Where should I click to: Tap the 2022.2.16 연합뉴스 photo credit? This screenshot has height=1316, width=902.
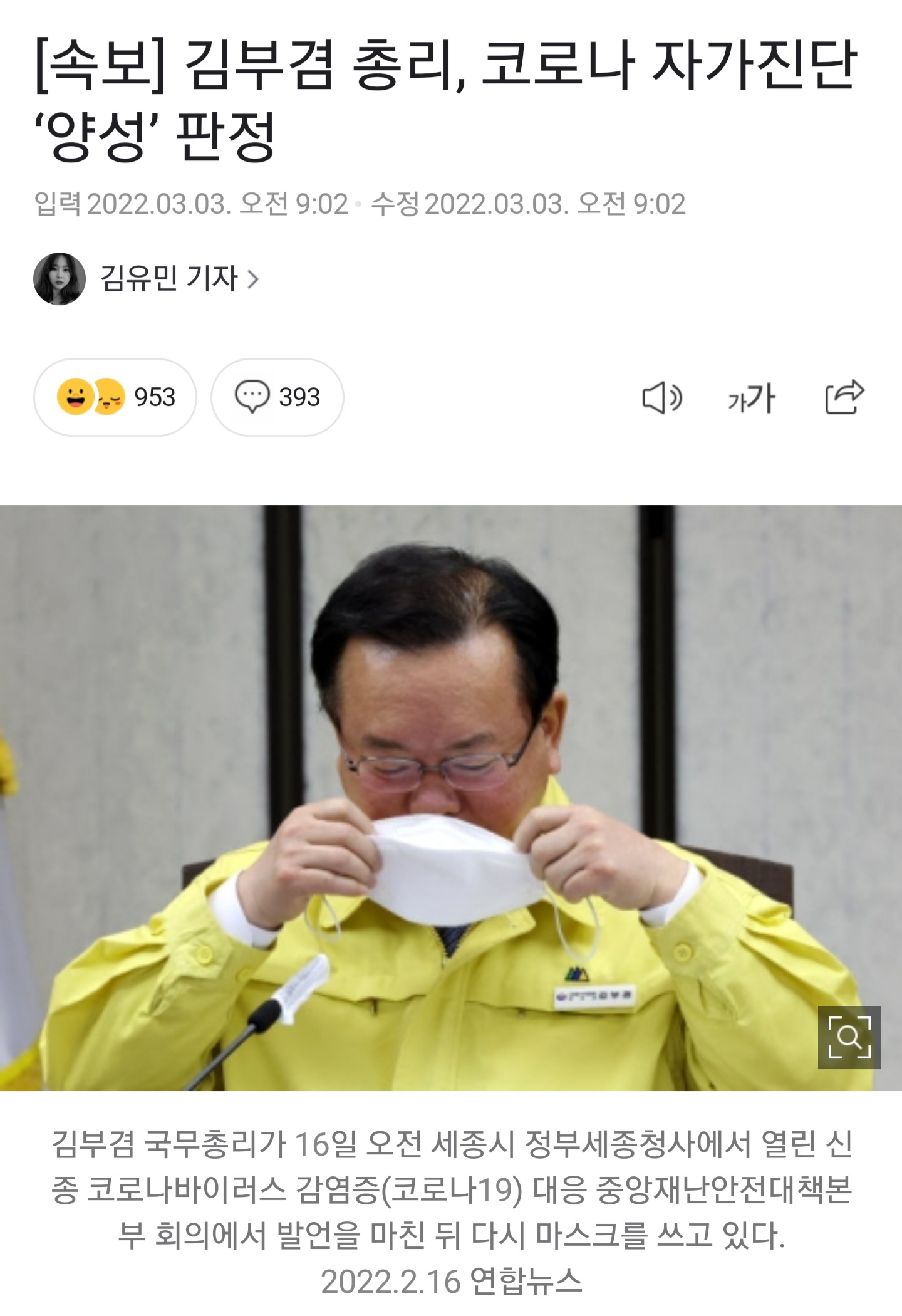coord(452,1281)
